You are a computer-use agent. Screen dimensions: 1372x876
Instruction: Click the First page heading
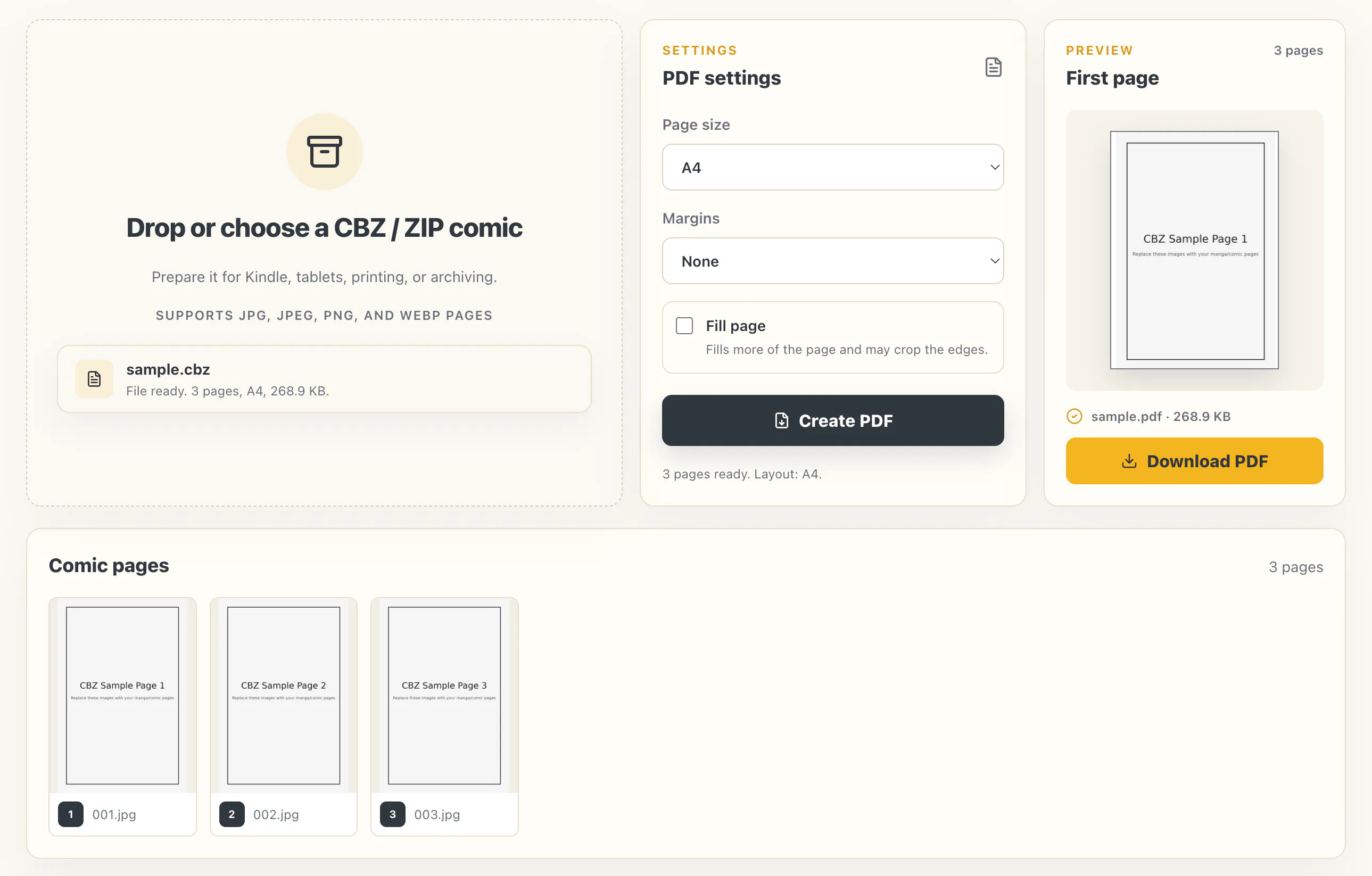1112,78
